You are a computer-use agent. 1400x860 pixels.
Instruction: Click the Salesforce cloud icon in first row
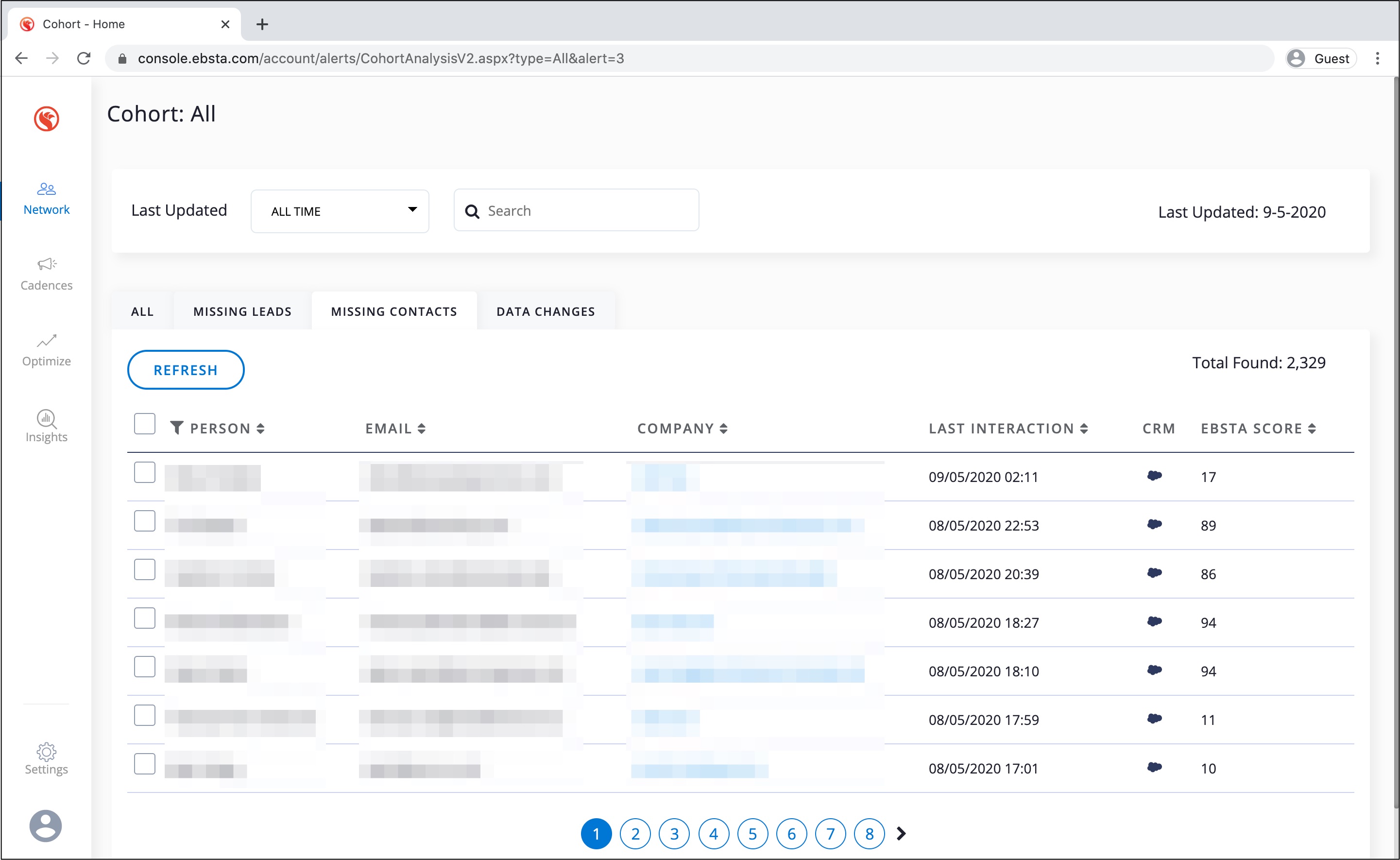tap(1154, 476)
